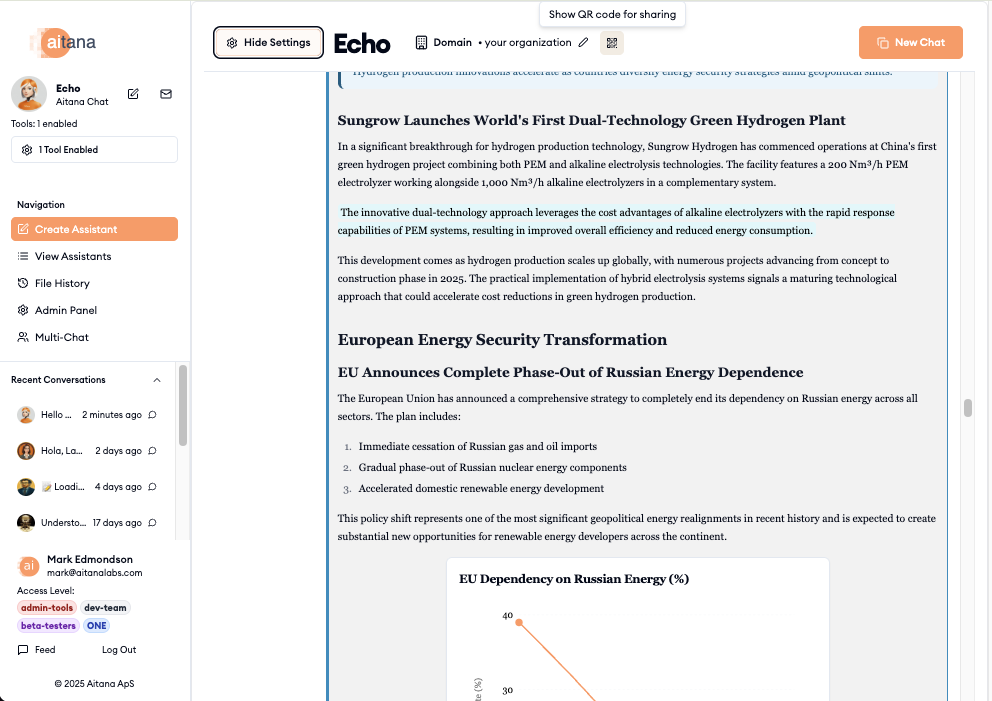This screenshot has width=992, height=701.
Task: Collapse the Recent Conversations section
Action: (x=156, y=380)
